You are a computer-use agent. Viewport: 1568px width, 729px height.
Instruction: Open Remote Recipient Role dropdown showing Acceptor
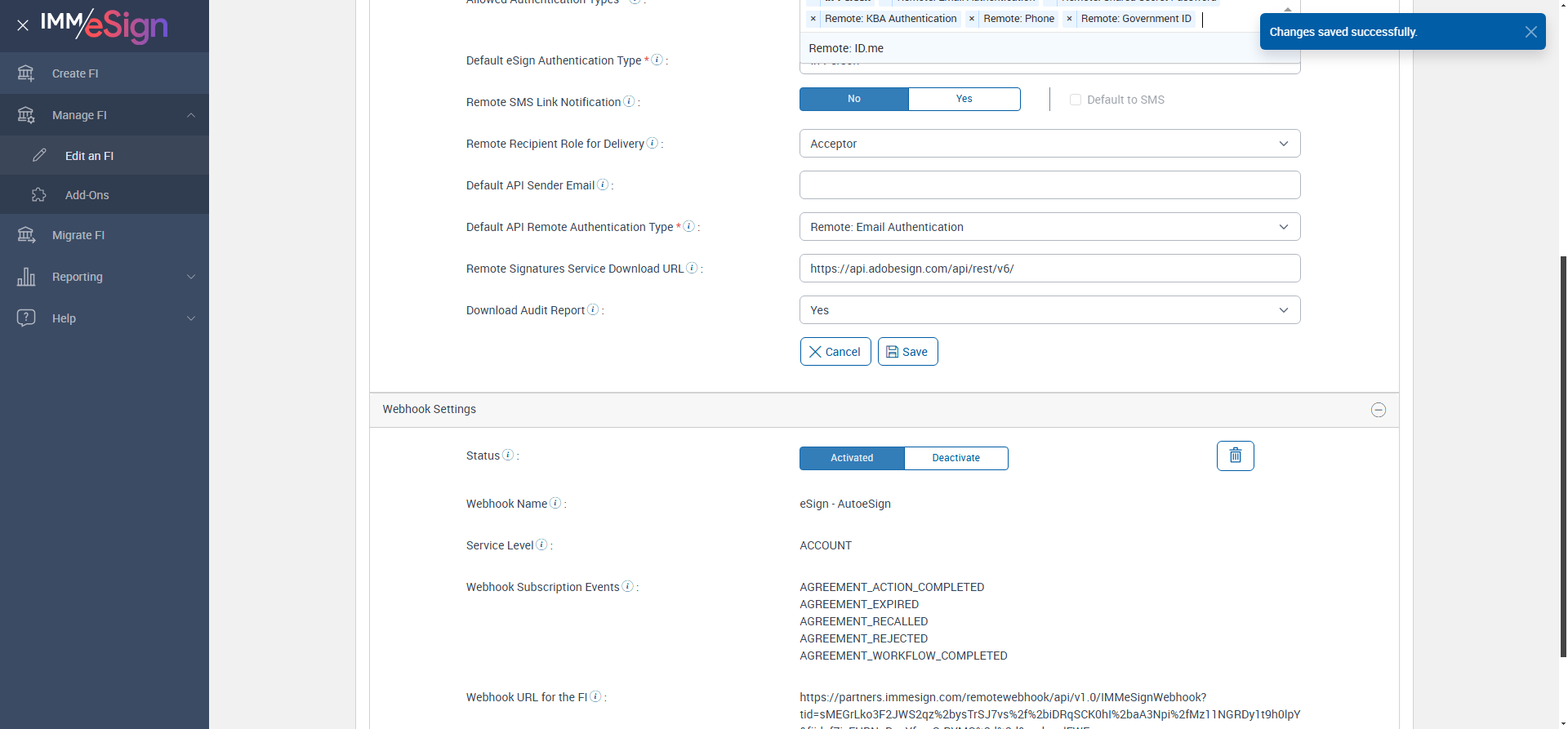[1049, 144]
